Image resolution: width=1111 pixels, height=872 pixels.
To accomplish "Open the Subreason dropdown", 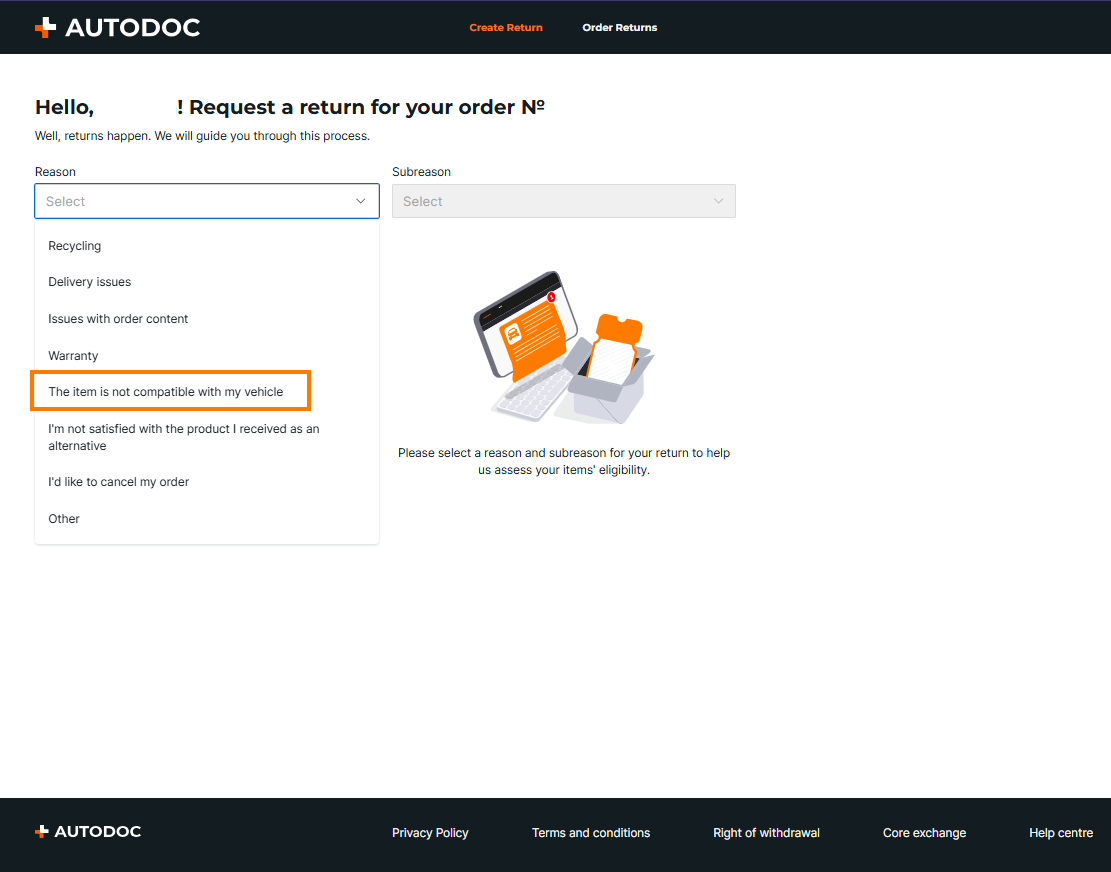I will click(x=563, y=201).
